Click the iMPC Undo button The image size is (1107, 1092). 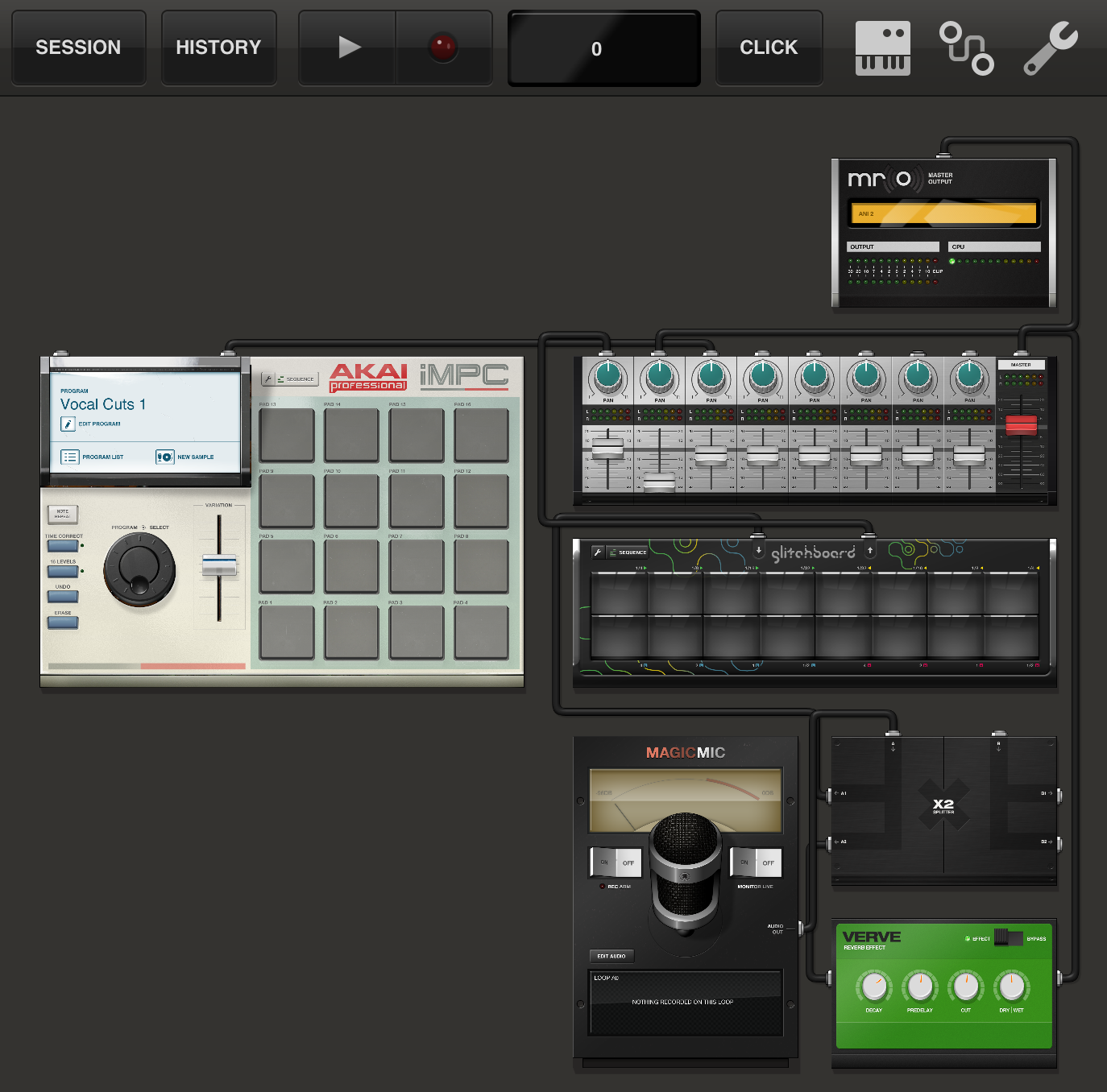pos(63,597)
